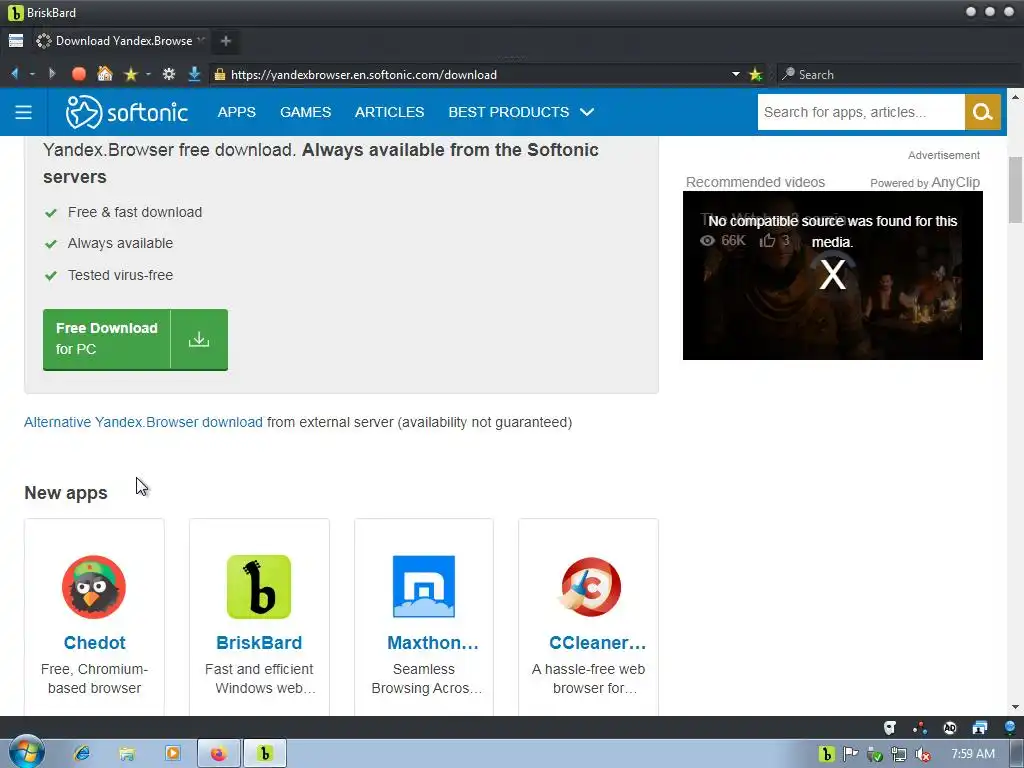This screenshot has height=768, width=1024.
Task: Toggle the AD blocker icon in status bar
Action: coord(950,728)
